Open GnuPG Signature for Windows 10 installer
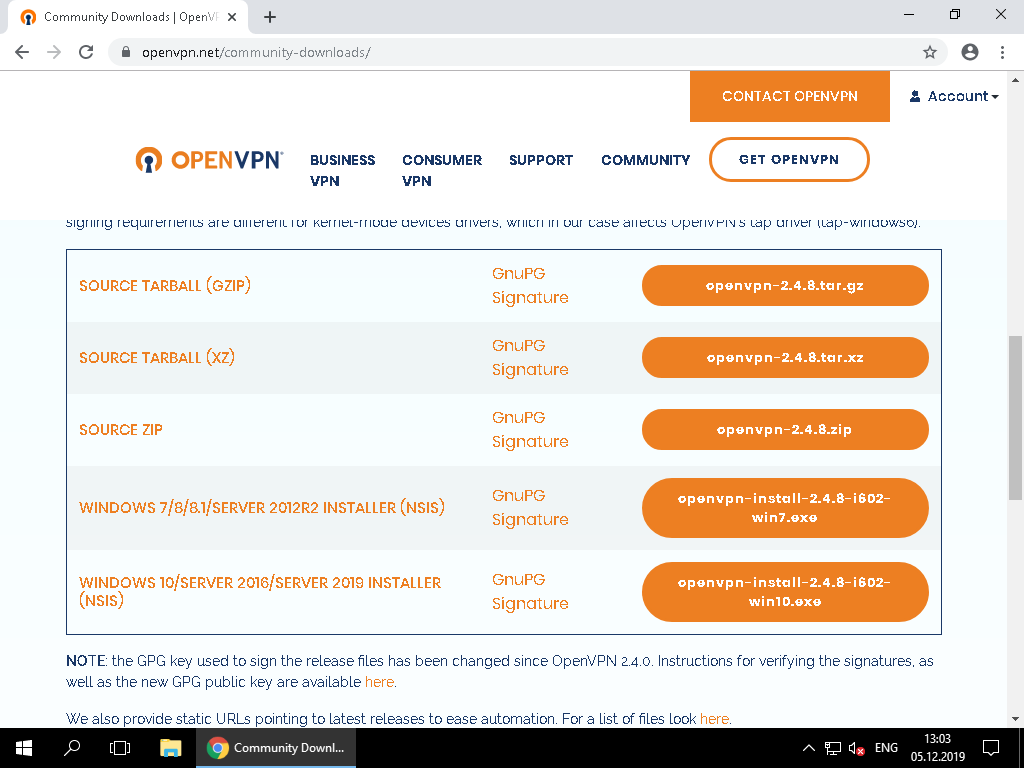The height and width of the screenshot is (768, 1024). click(x=530, y=592)
